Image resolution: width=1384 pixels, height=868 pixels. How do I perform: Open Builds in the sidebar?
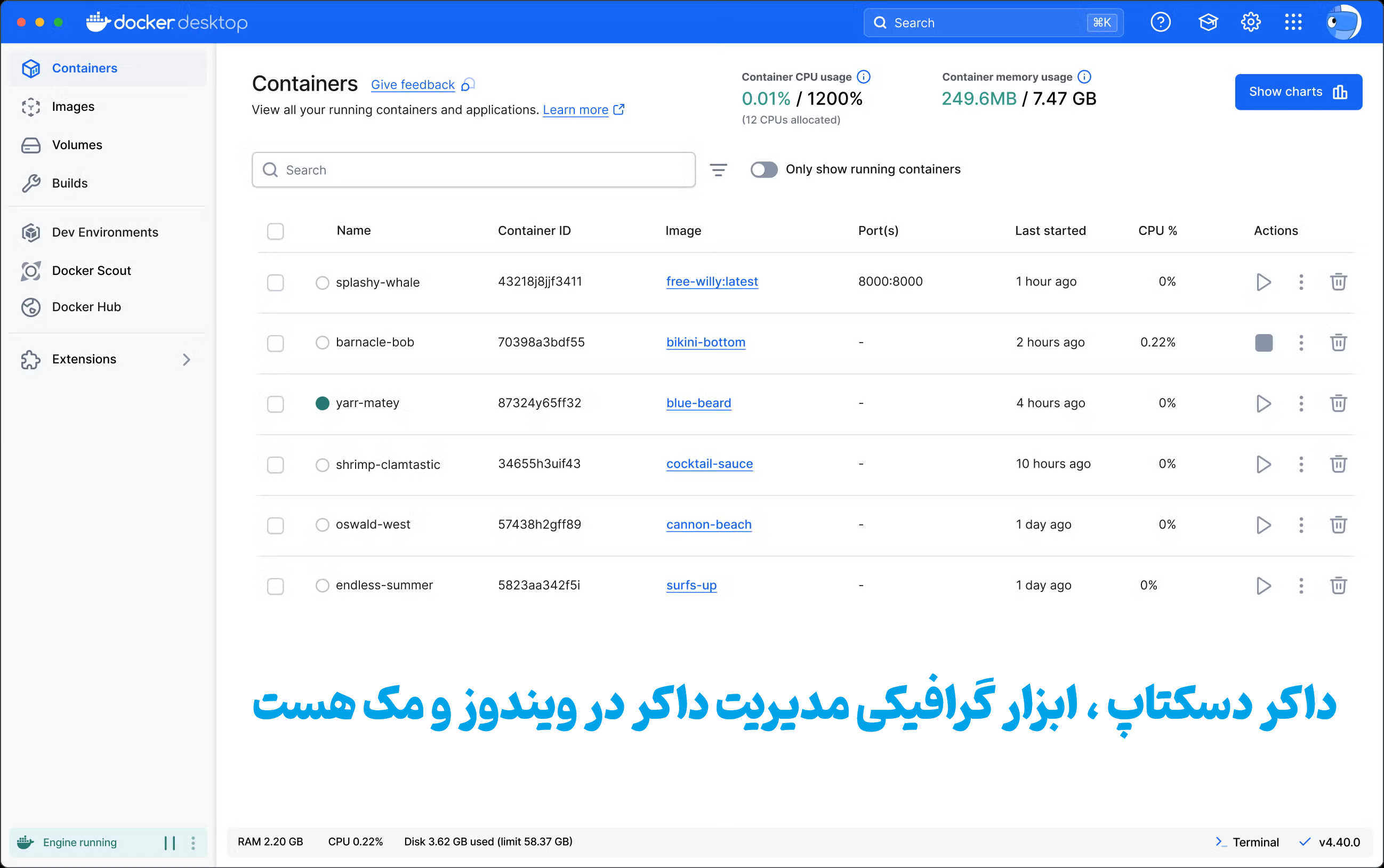pyautogui.click(x=108, y=184)
